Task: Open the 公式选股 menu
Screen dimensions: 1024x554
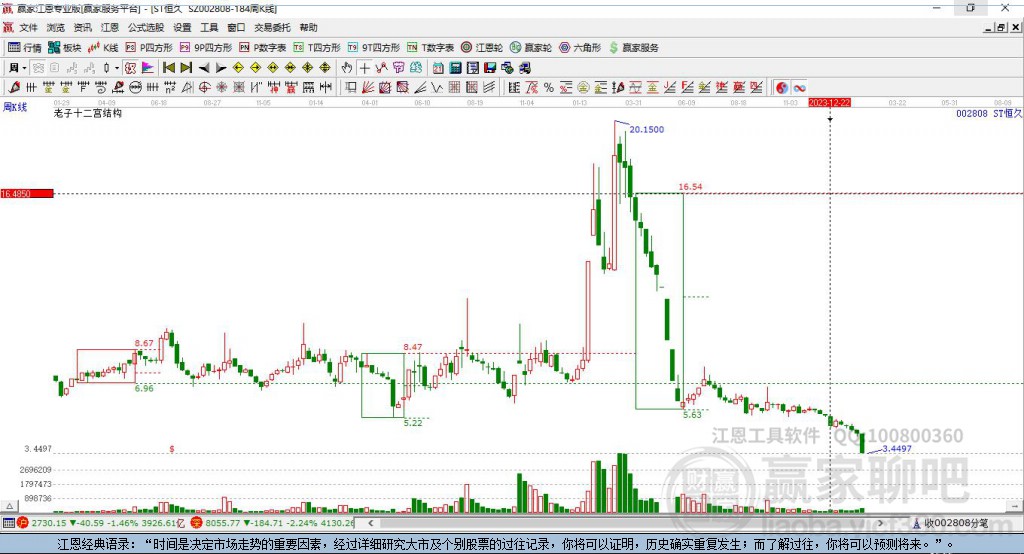Action: click(146, 27)
